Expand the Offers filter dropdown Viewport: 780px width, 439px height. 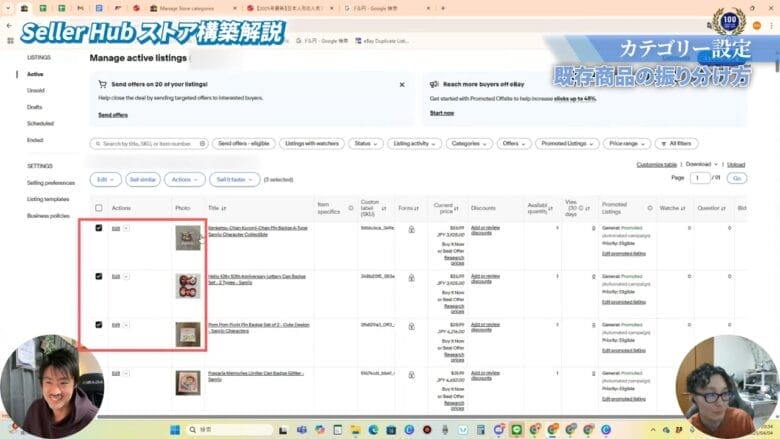514,144
